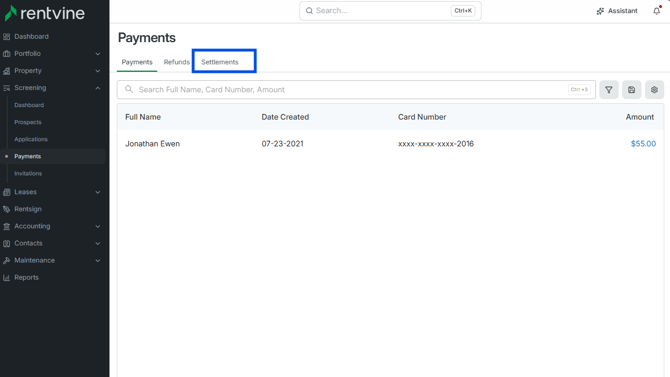Click the Ctrl+K shortcut badge
The height and width of the screenshot is (377, 670).
pos(463,11)
